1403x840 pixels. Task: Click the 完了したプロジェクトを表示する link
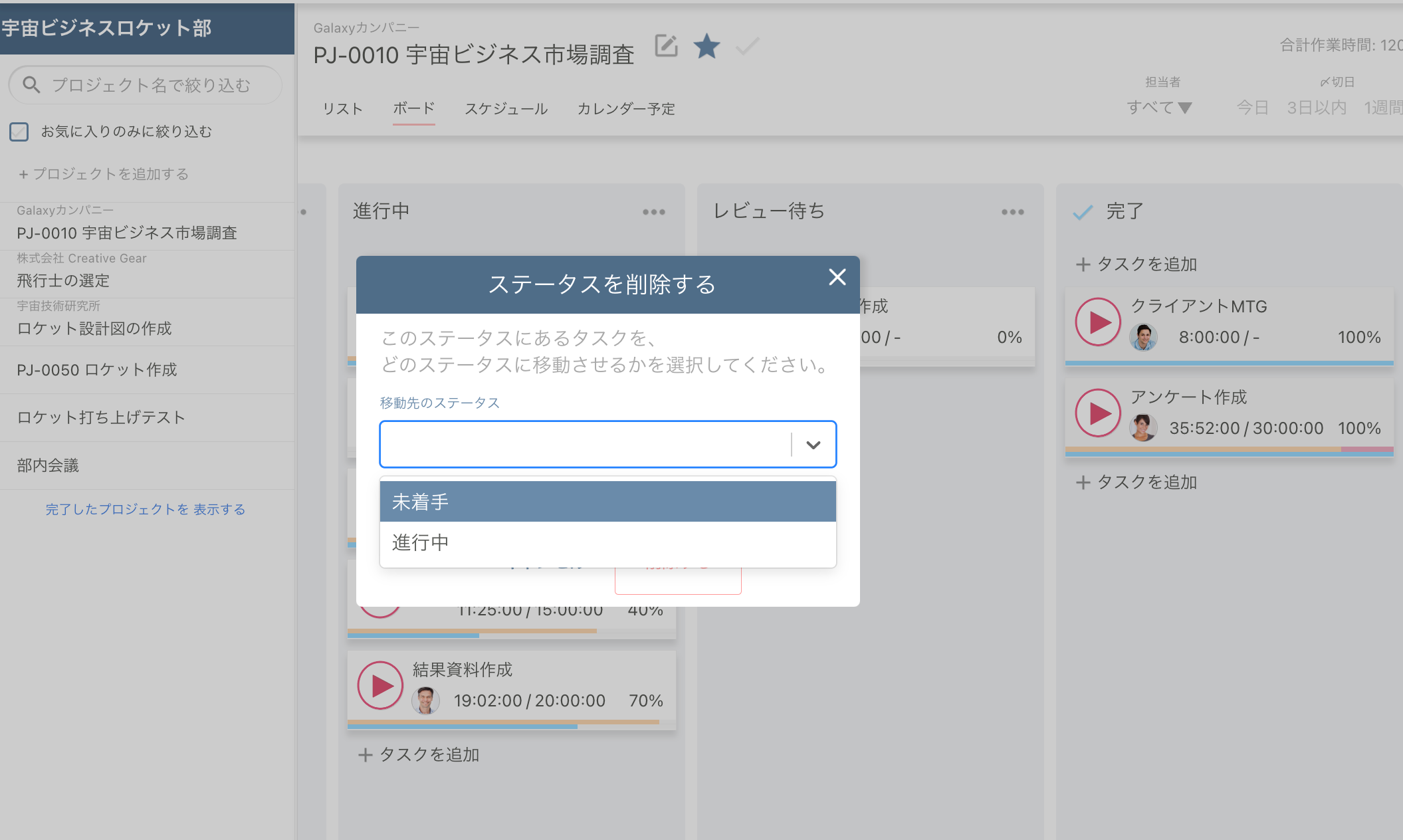click(144, 509)
